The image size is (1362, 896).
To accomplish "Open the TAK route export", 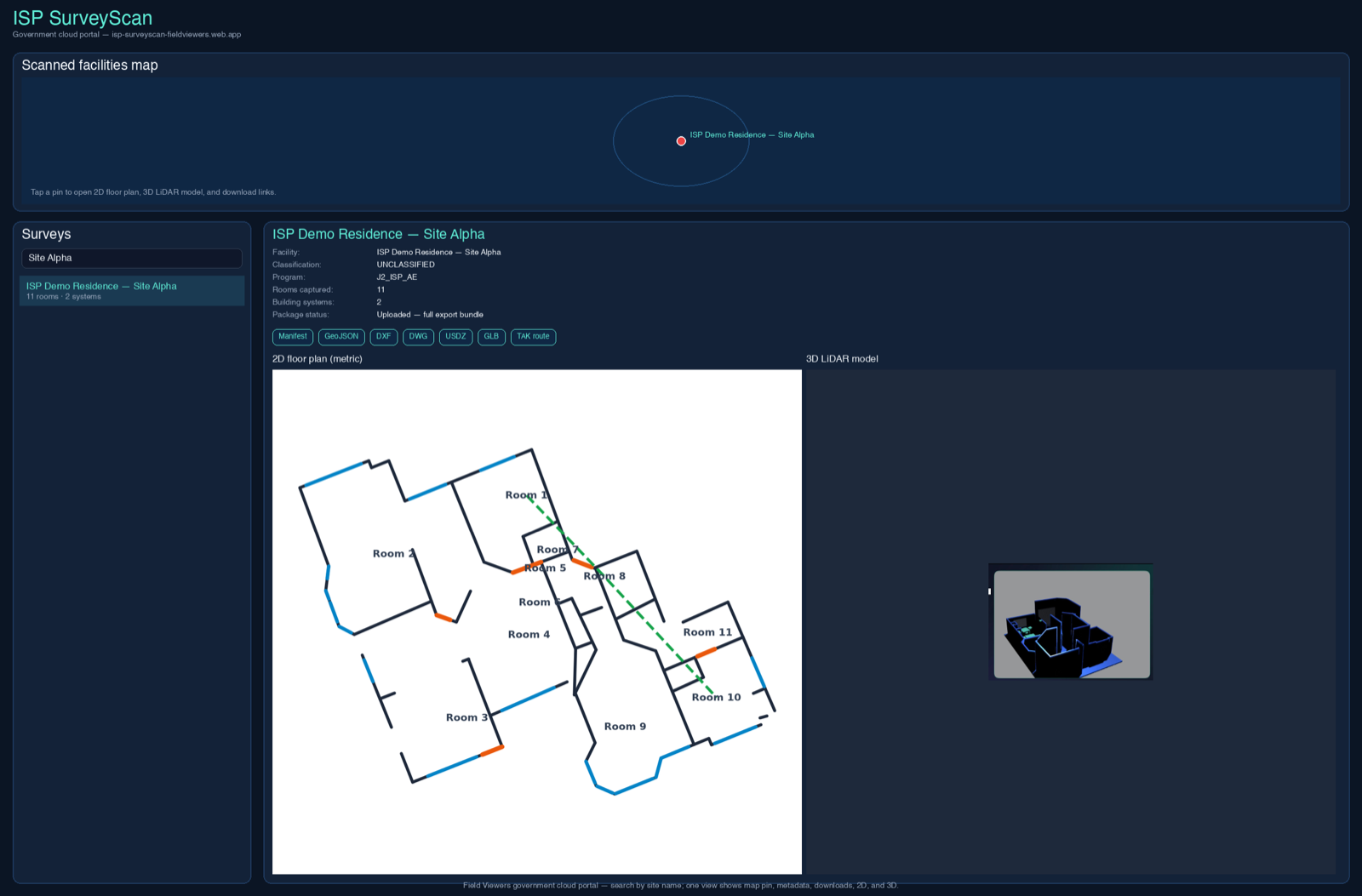I will tap(533, 337).
